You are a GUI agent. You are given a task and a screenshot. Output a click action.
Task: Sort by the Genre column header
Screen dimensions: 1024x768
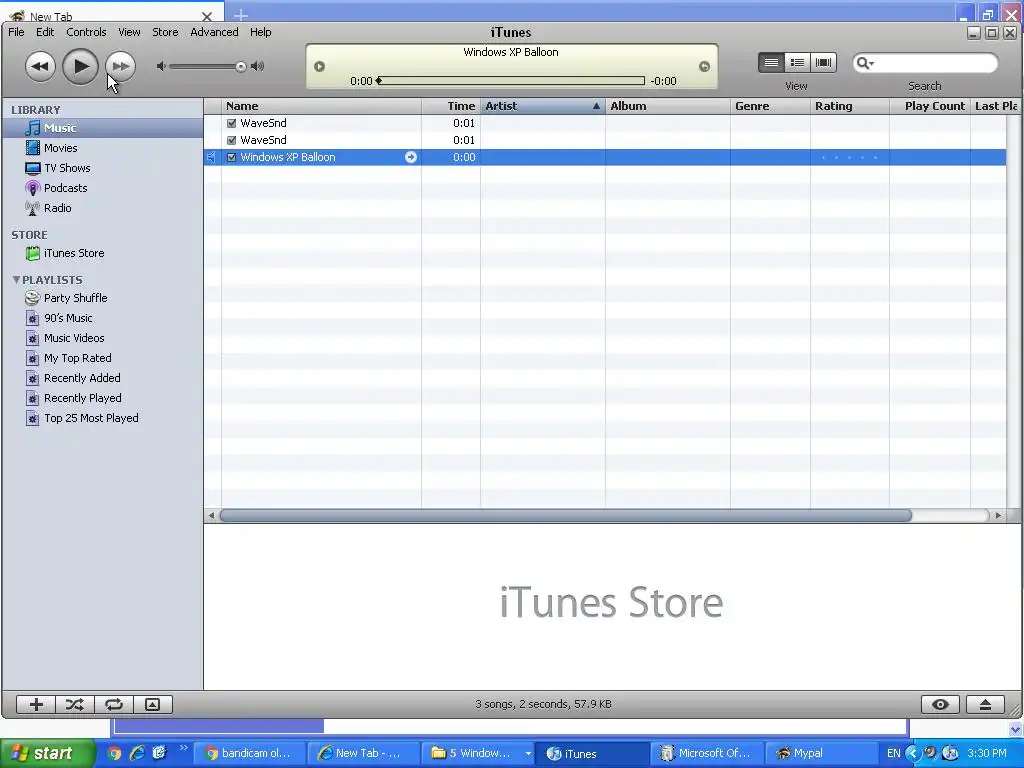pyautogui.click(x=771, y=106)
